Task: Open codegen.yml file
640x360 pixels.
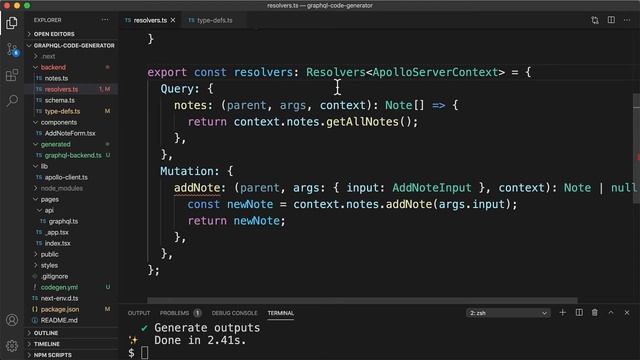Action: [59, 287]
